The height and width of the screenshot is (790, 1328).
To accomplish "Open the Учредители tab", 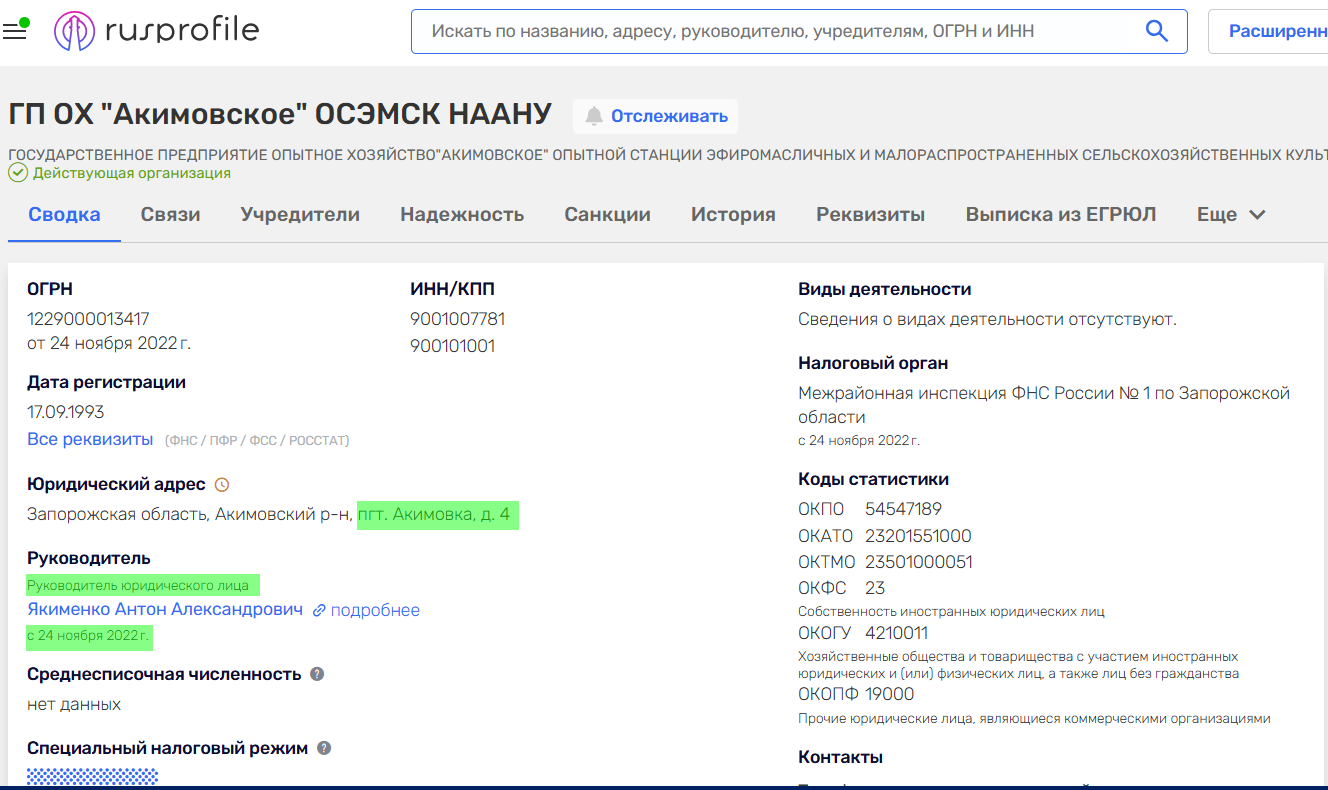I will (300, 214).
